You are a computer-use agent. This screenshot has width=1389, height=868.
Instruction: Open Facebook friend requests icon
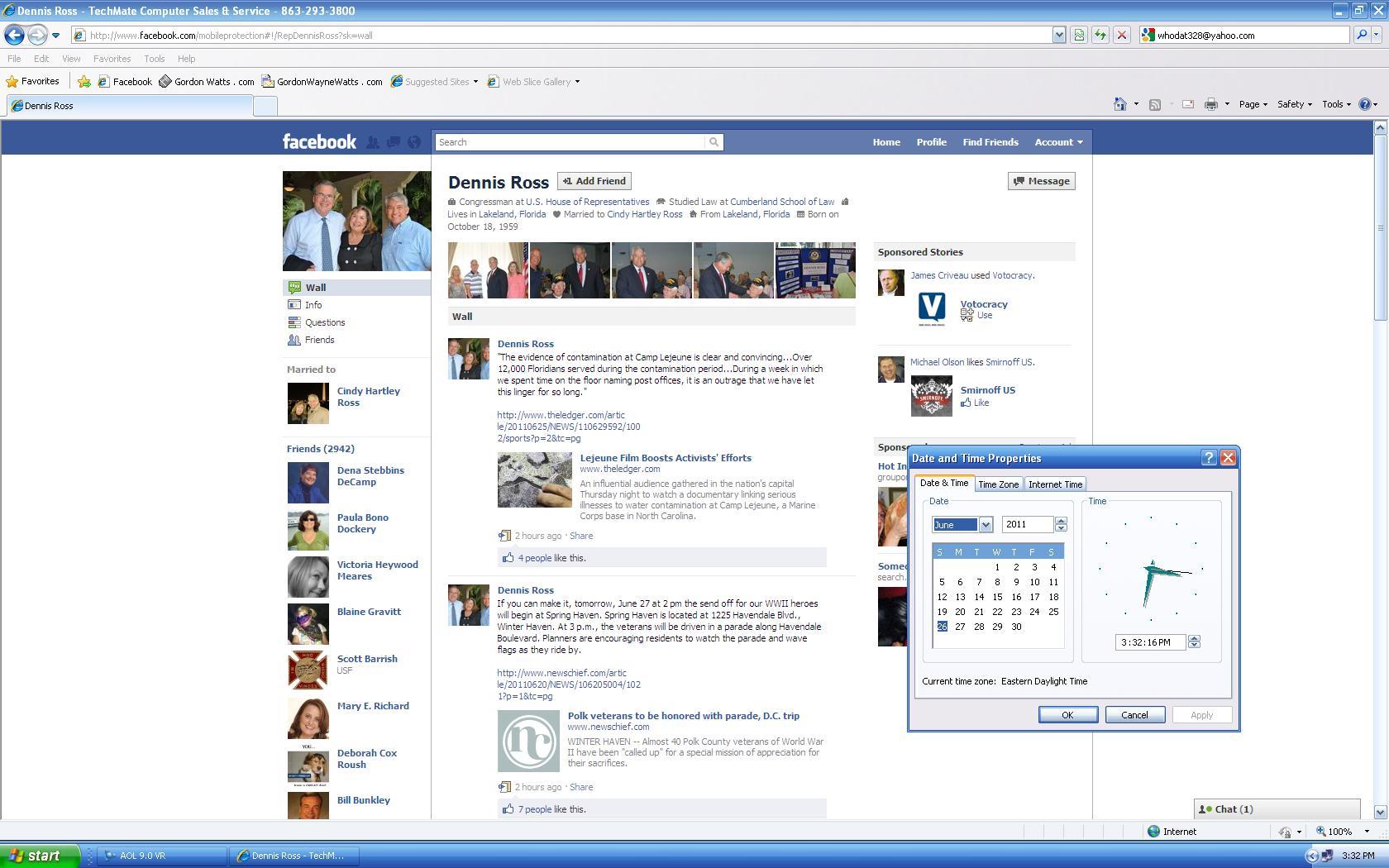373,142
